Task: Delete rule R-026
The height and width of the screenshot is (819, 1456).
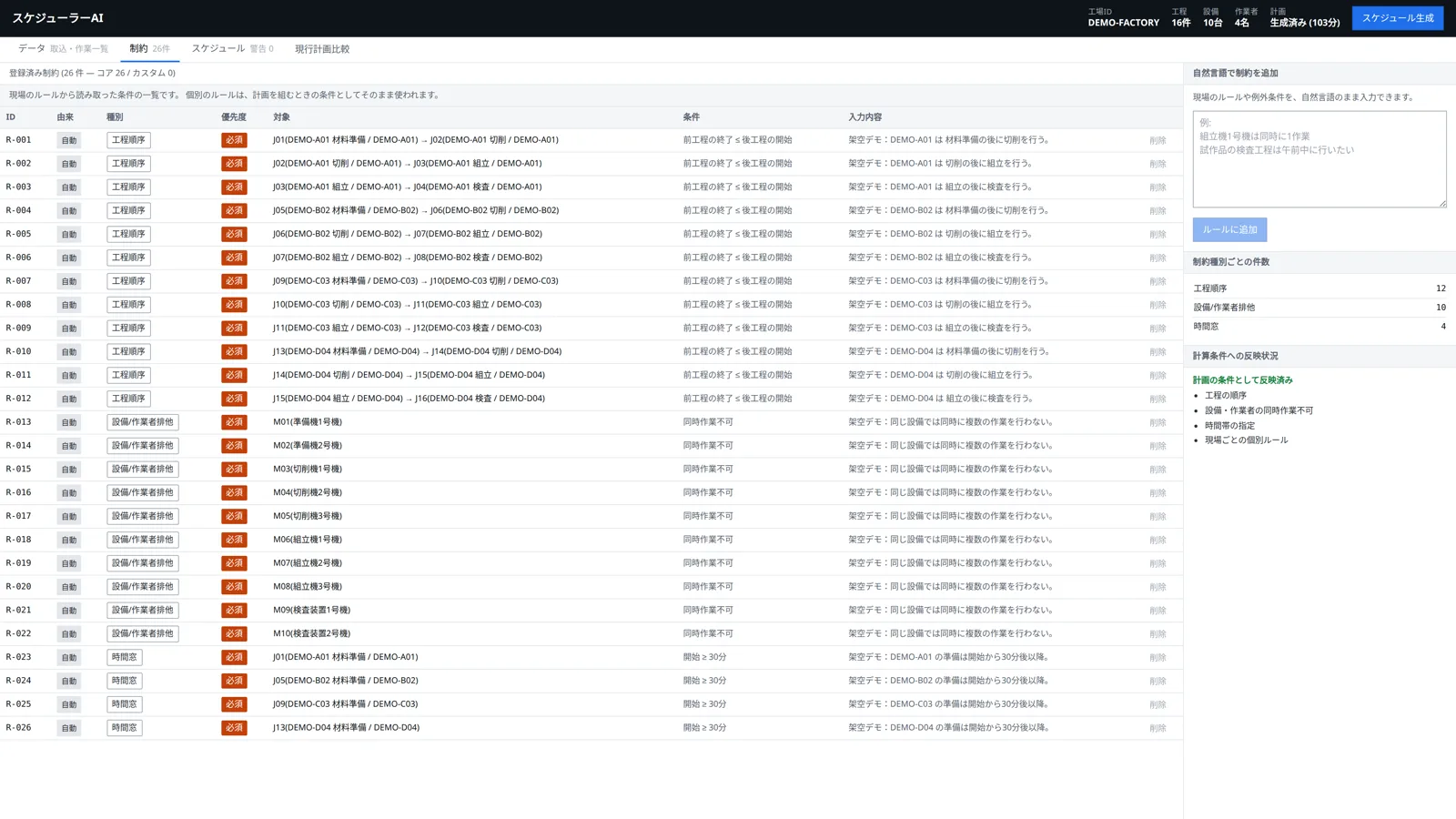Action: click(1158, 728)
